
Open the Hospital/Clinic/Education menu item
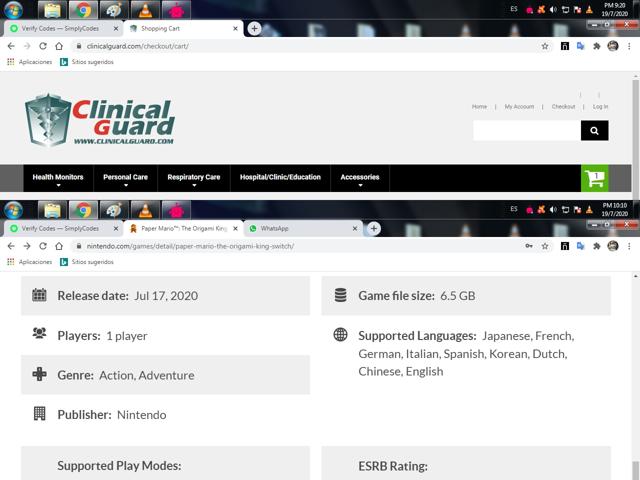[280, 177]
